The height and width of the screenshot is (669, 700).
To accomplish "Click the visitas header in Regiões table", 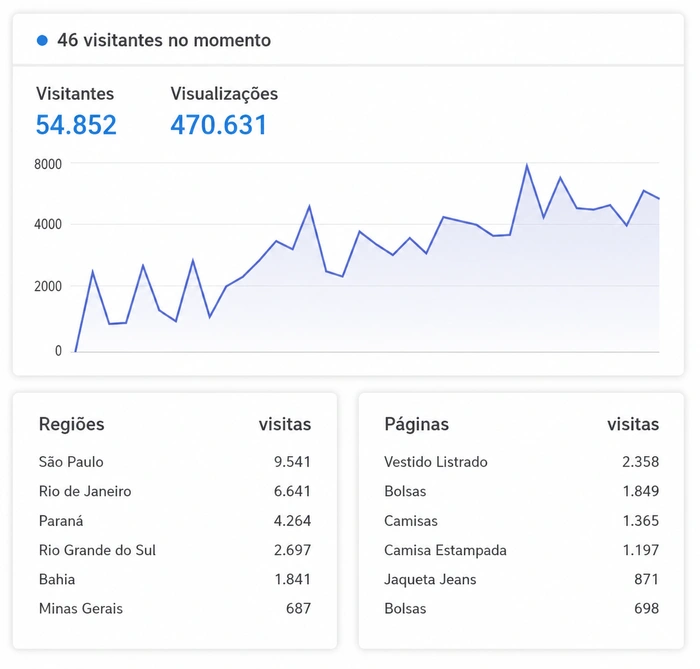I will (285, 424).
